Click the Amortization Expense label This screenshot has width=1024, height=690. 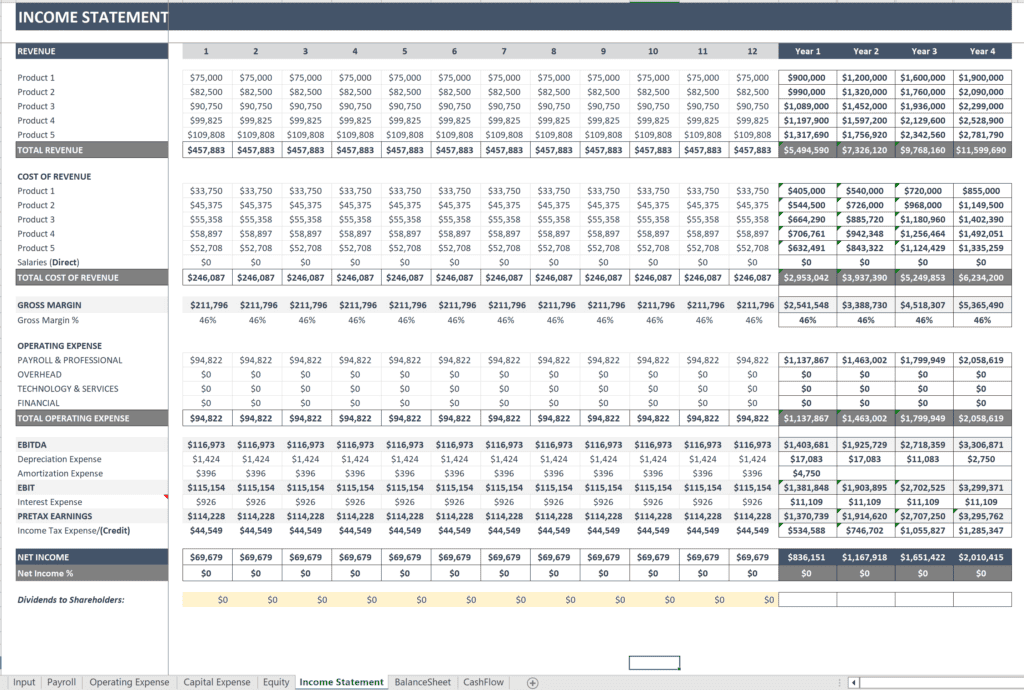coord(60,474)
